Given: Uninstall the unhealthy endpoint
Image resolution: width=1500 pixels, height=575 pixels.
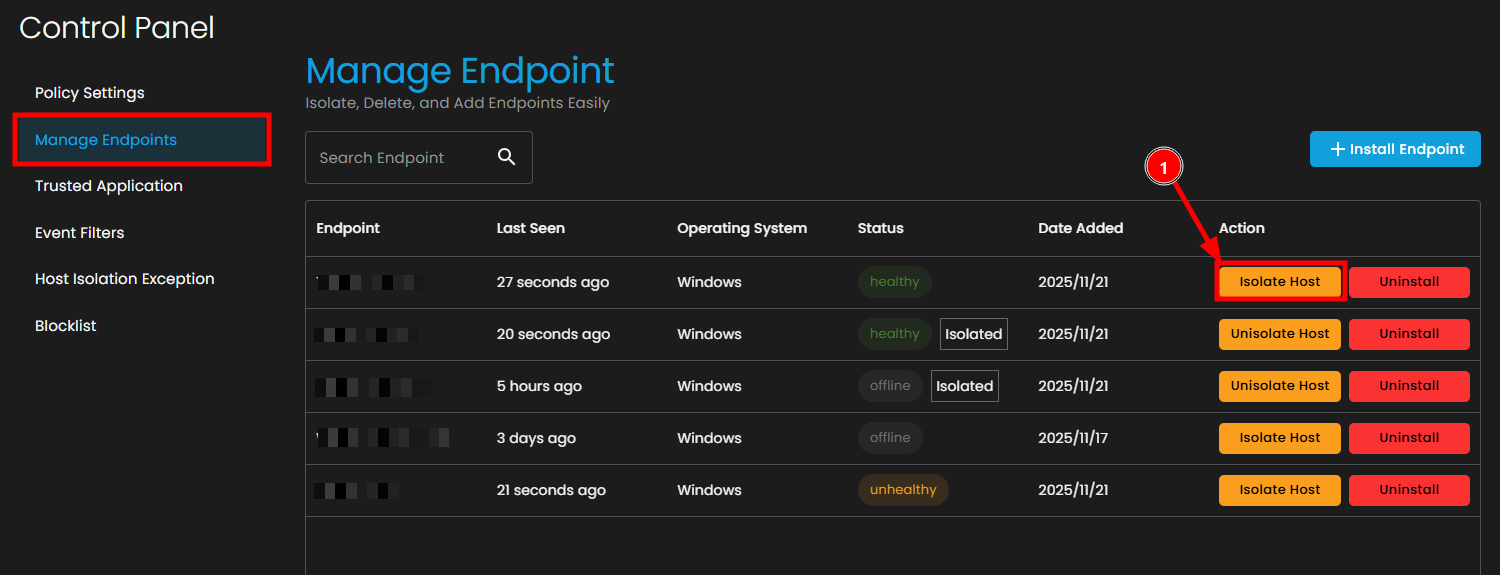Looking at the screenshot, I should (x=1409, y=490).
